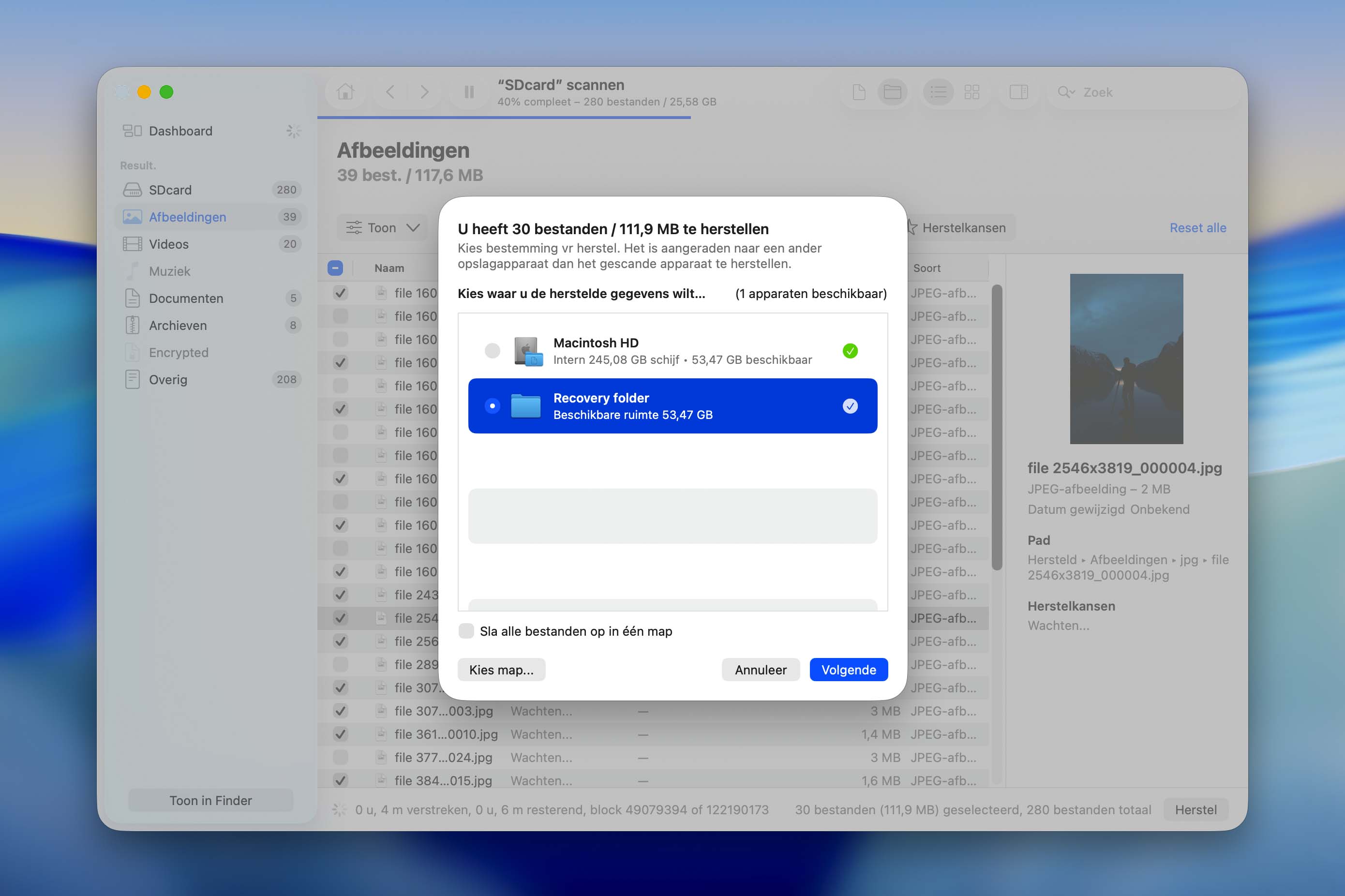1345x896 pixels.
Task: Go to the home screen icon
Action: tap(345, 91)
